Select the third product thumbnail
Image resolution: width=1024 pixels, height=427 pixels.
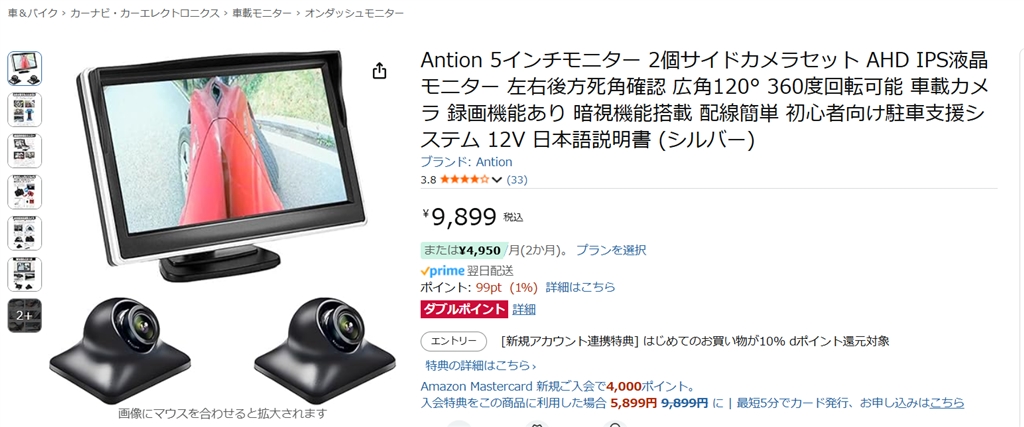[x=25, y=151]
